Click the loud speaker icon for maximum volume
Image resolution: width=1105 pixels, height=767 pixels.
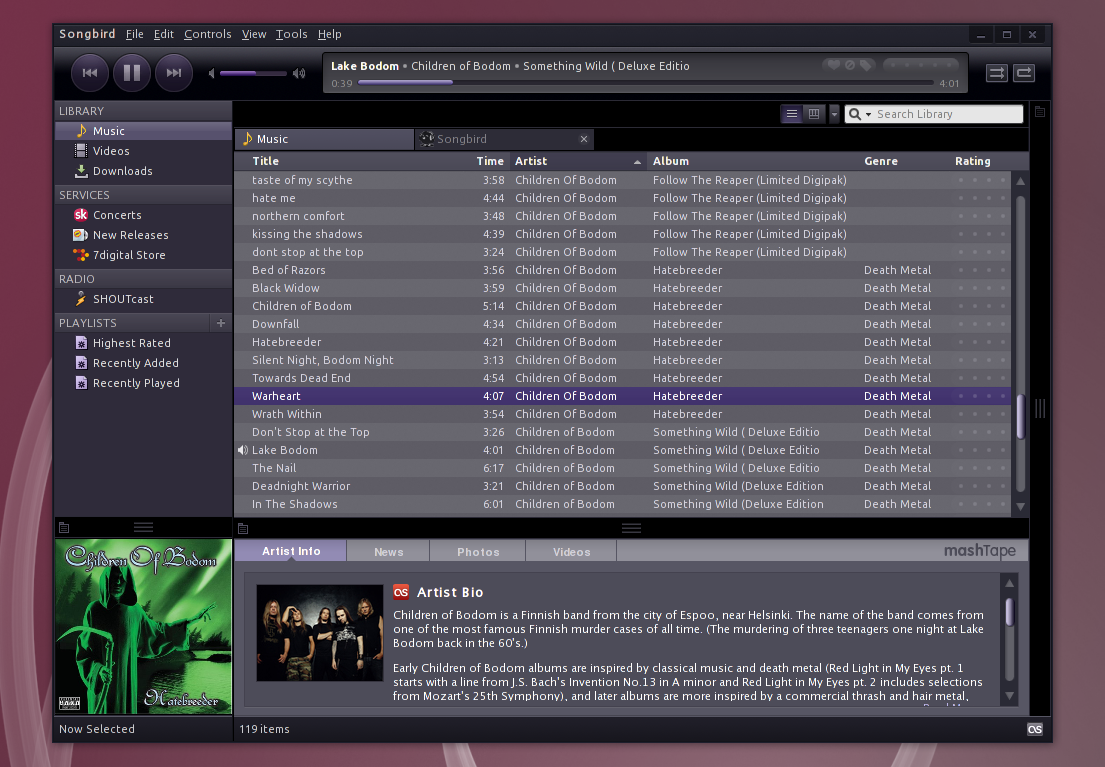(x=300, y=73)
